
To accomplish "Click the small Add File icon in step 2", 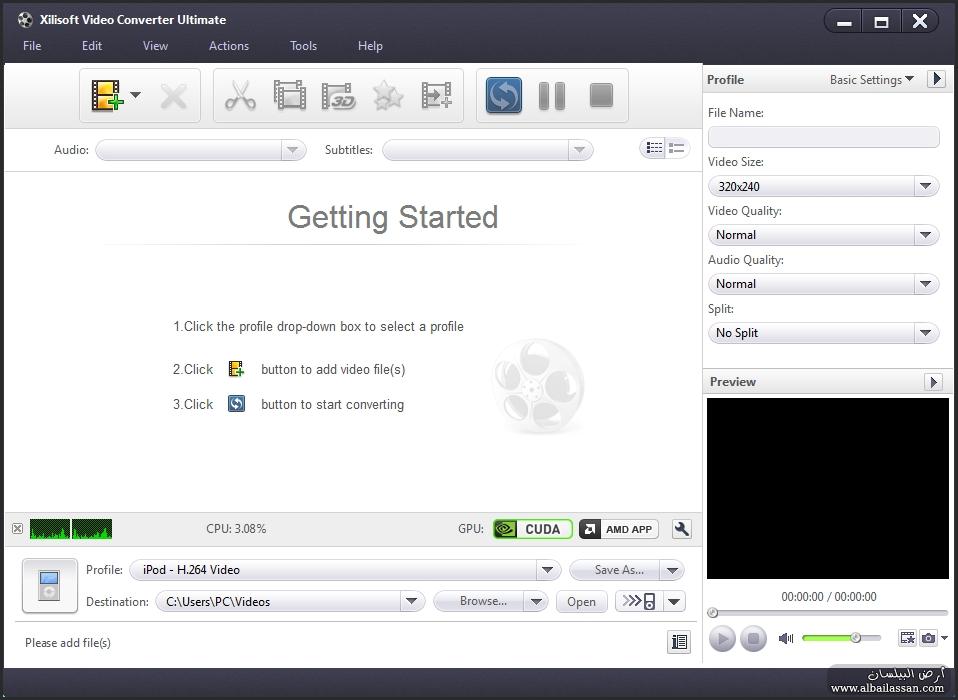I will [236, 369].
